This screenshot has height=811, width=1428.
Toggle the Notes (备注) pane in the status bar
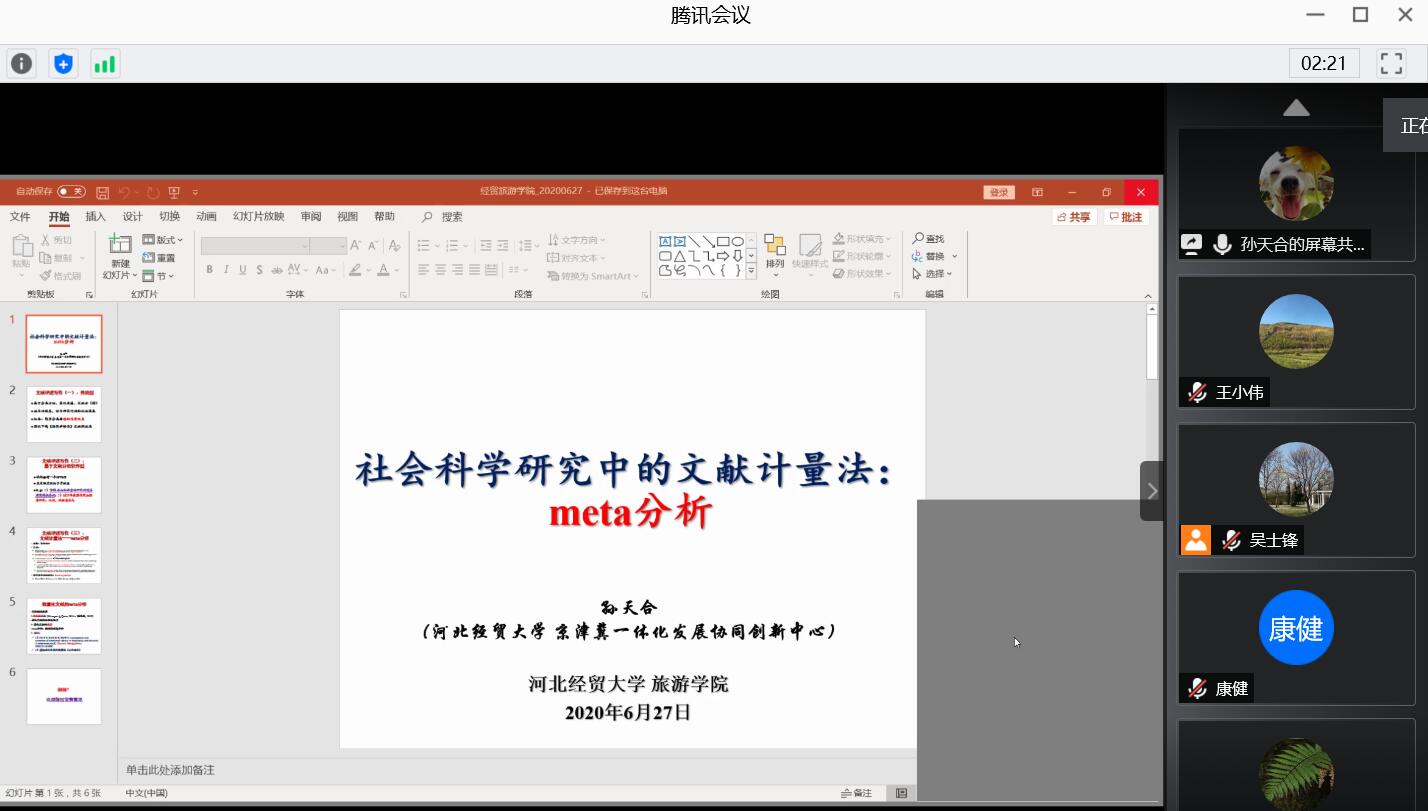point(857,793)
